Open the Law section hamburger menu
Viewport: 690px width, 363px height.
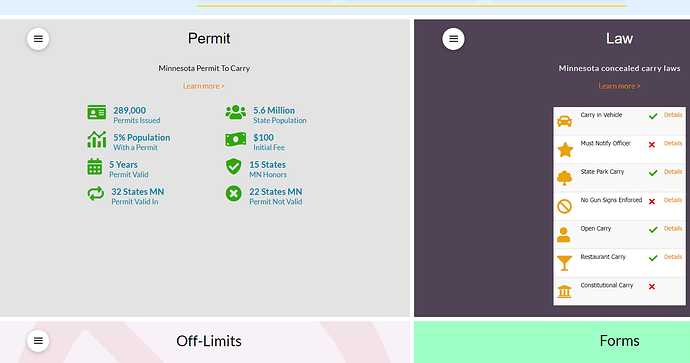pyautogui.click(x=453, y=39)
